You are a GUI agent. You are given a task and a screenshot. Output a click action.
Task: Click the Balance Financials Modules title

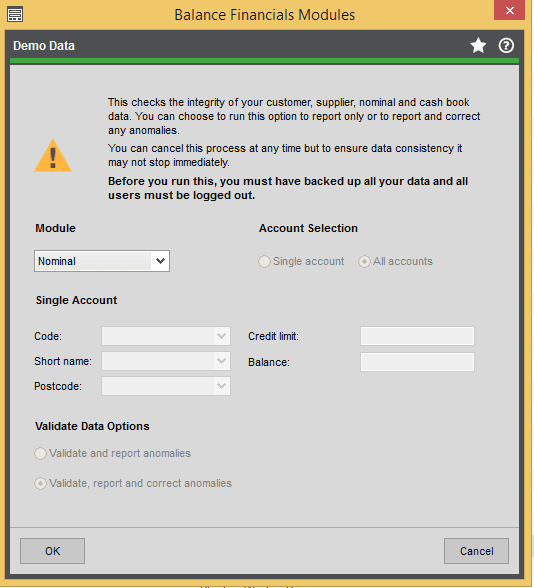(264, 15)
